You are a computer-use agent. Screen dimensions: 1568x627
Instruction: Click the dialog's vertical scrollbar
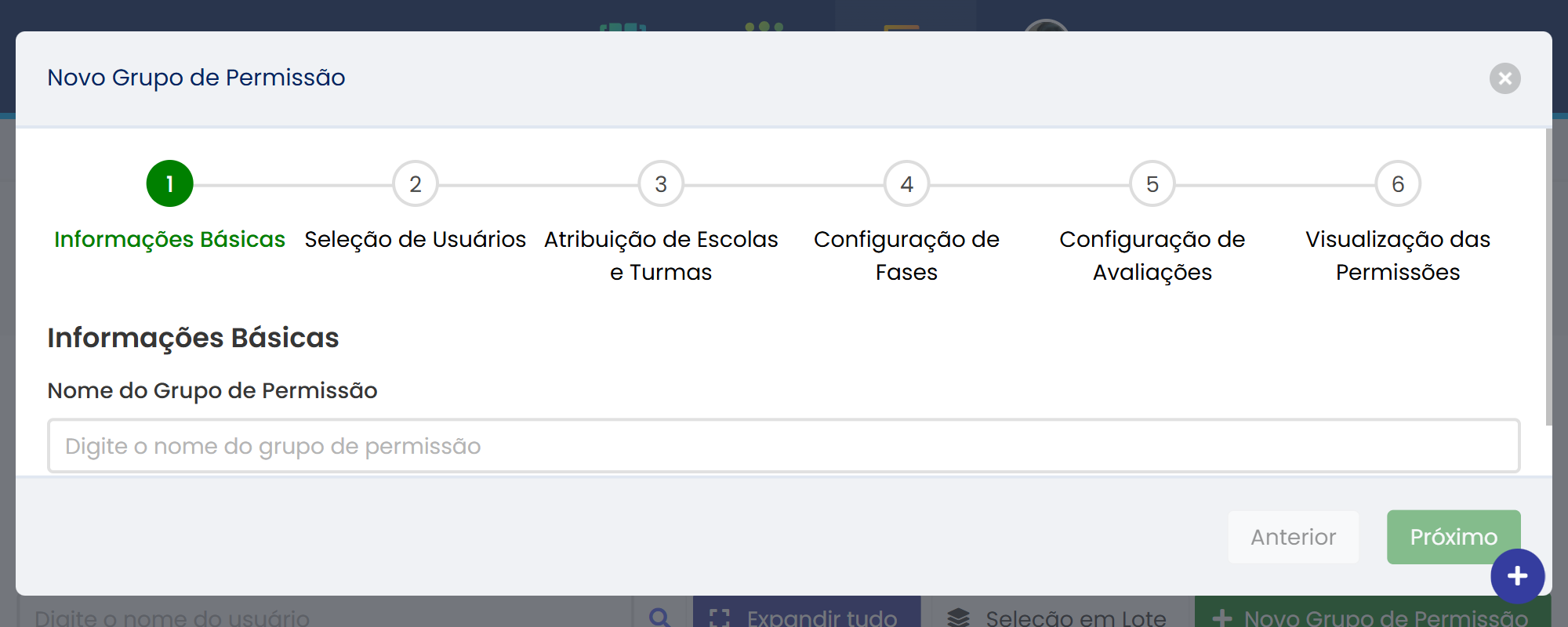(1548, 277)
